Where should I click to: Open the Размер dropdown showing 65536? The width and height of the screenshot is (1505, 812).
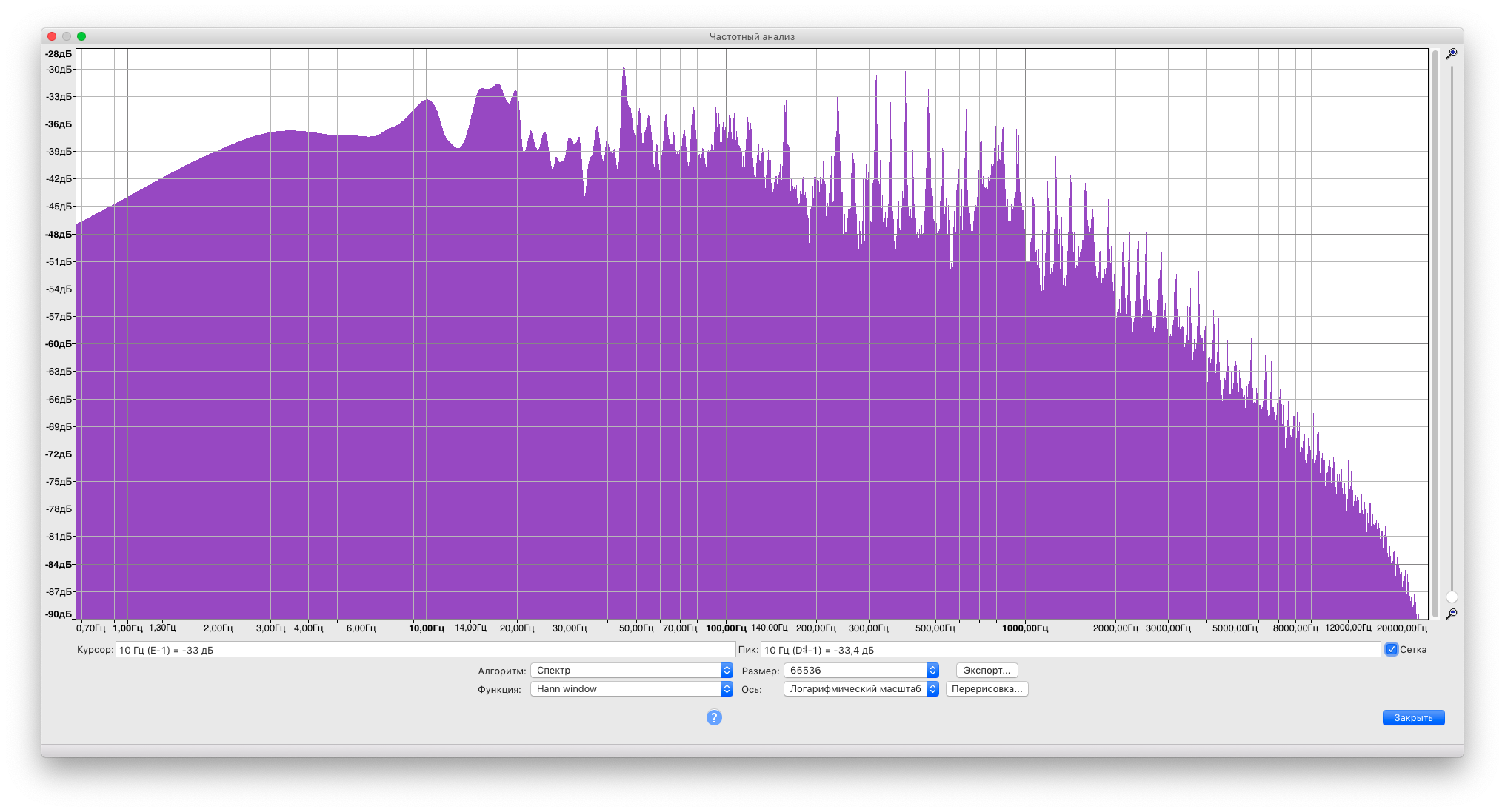pos(861,670)
